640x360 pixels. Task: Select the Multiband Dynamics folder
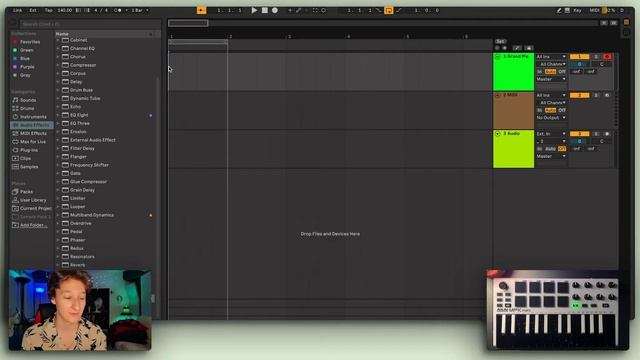[92, 215]
